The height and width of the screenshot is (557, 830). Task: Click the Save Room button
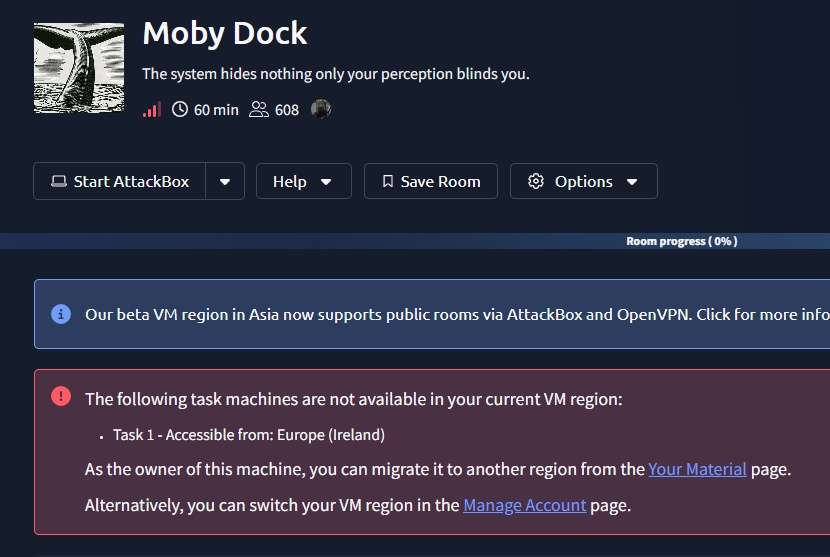[430, 182]
